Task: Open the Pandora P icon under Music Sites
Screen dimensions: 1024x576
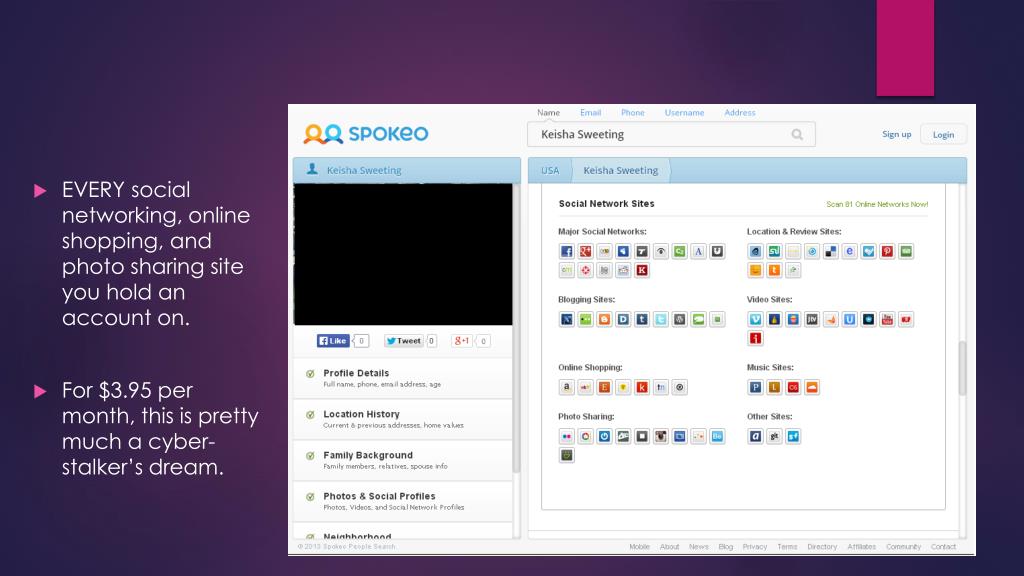Action: (755, 387)
